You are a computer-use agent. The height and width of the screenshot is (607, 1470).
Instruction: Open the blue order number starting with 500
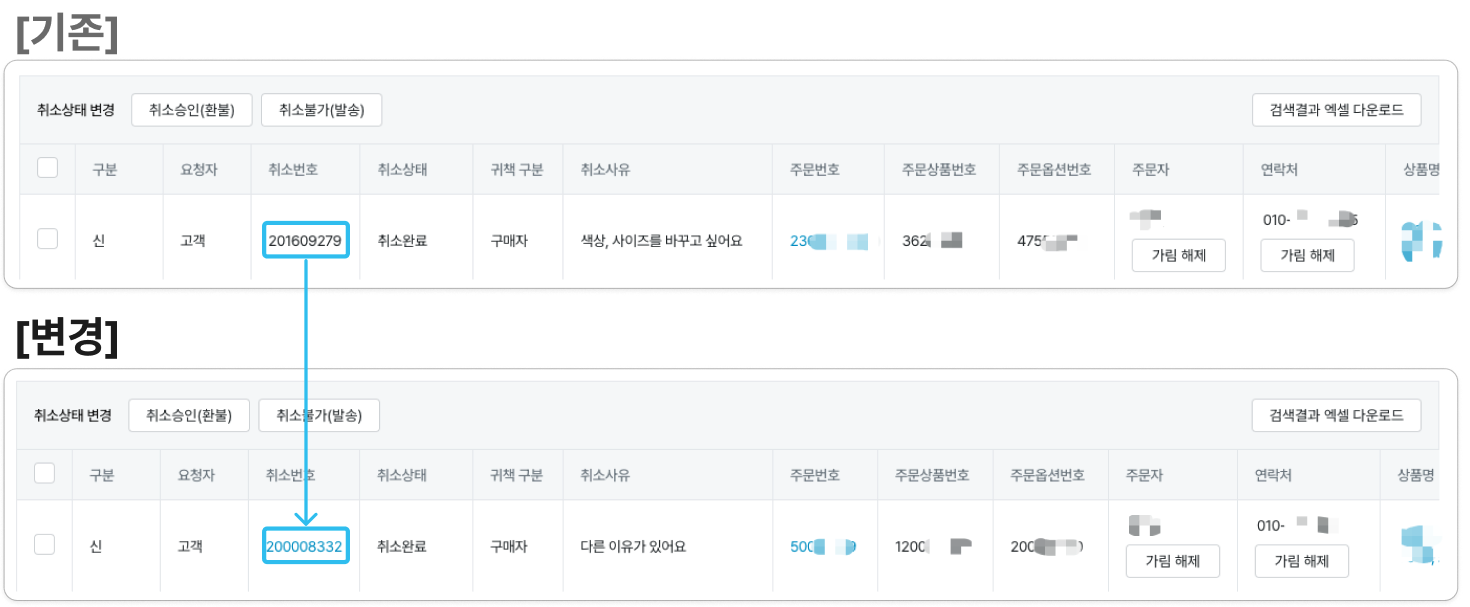click(823, 547)
